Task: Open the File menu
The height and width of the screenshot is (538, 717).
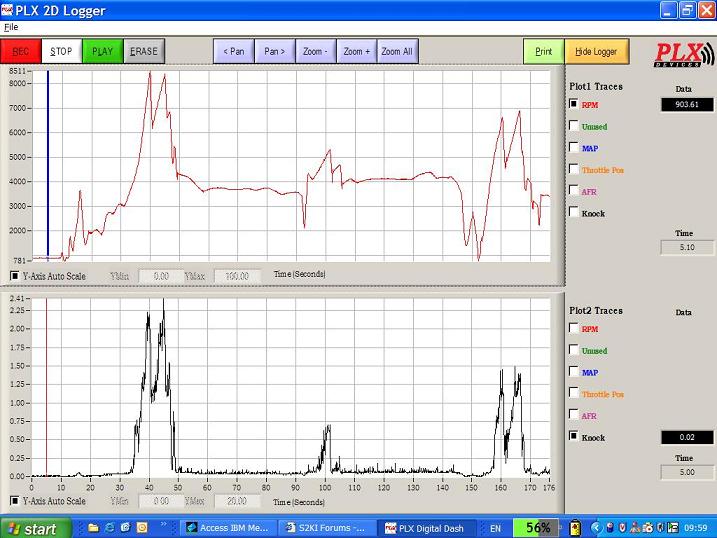Action: (x=11, y=27)
